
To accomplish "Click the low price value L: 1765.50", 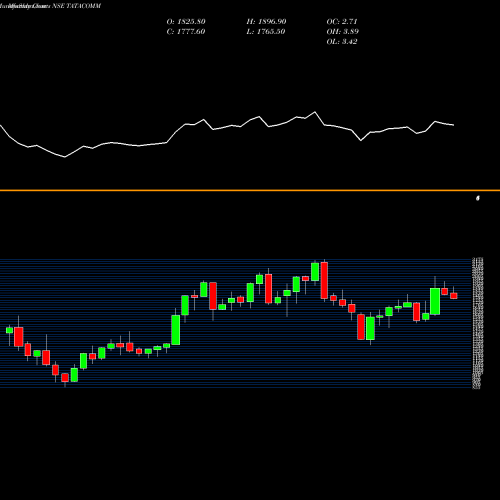I will point(266,32).
